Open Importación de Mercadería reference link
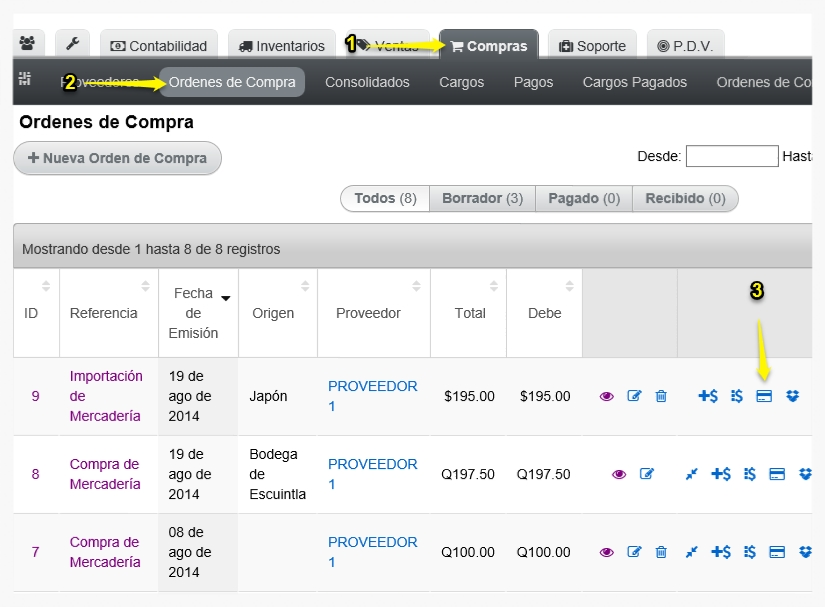Viewport: 825px width, 607px height. point(106,396)
